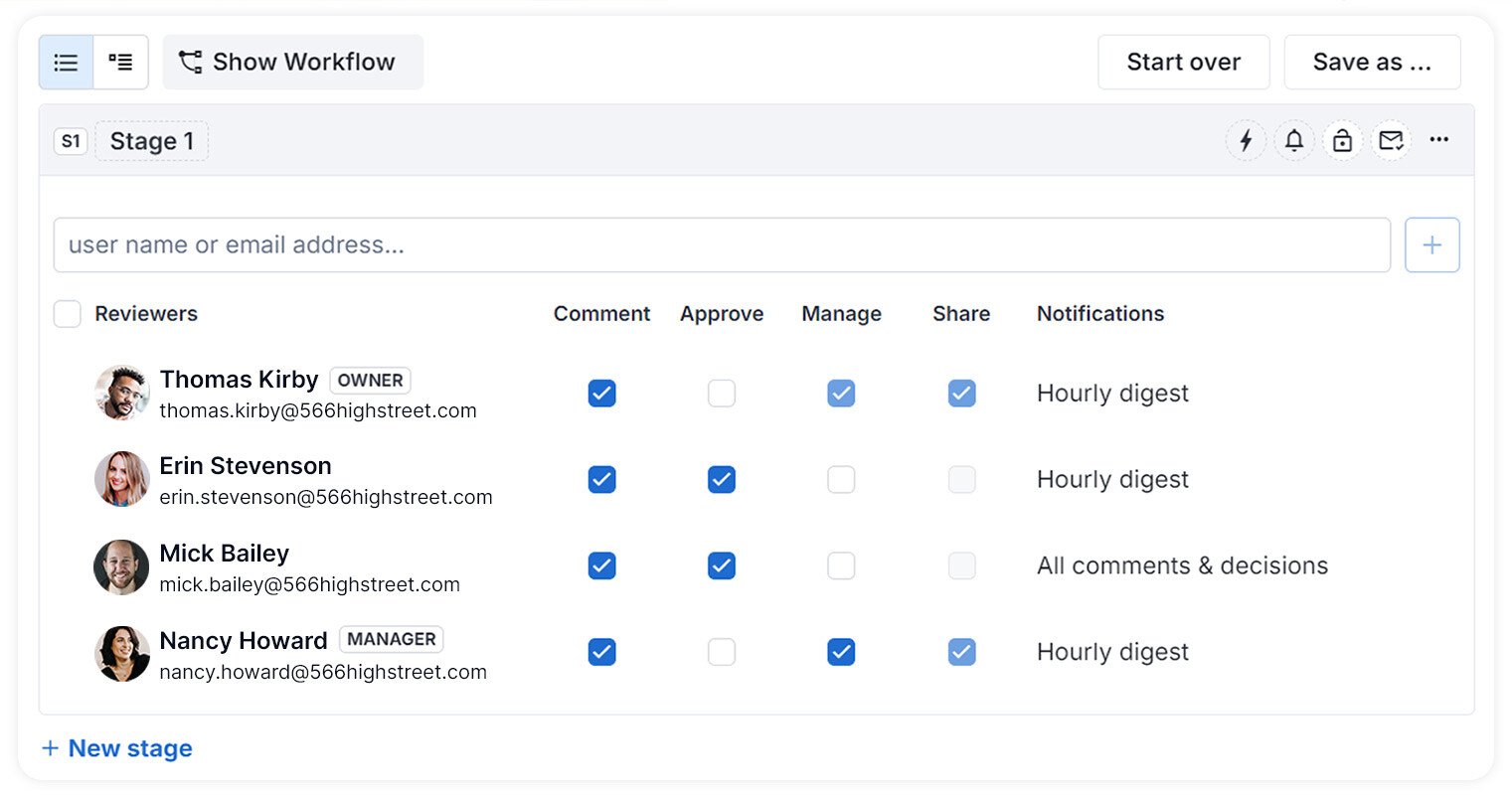Click the Show Workflow button
This screenshot has width=1512, height=802.
[x=292, y=63]
